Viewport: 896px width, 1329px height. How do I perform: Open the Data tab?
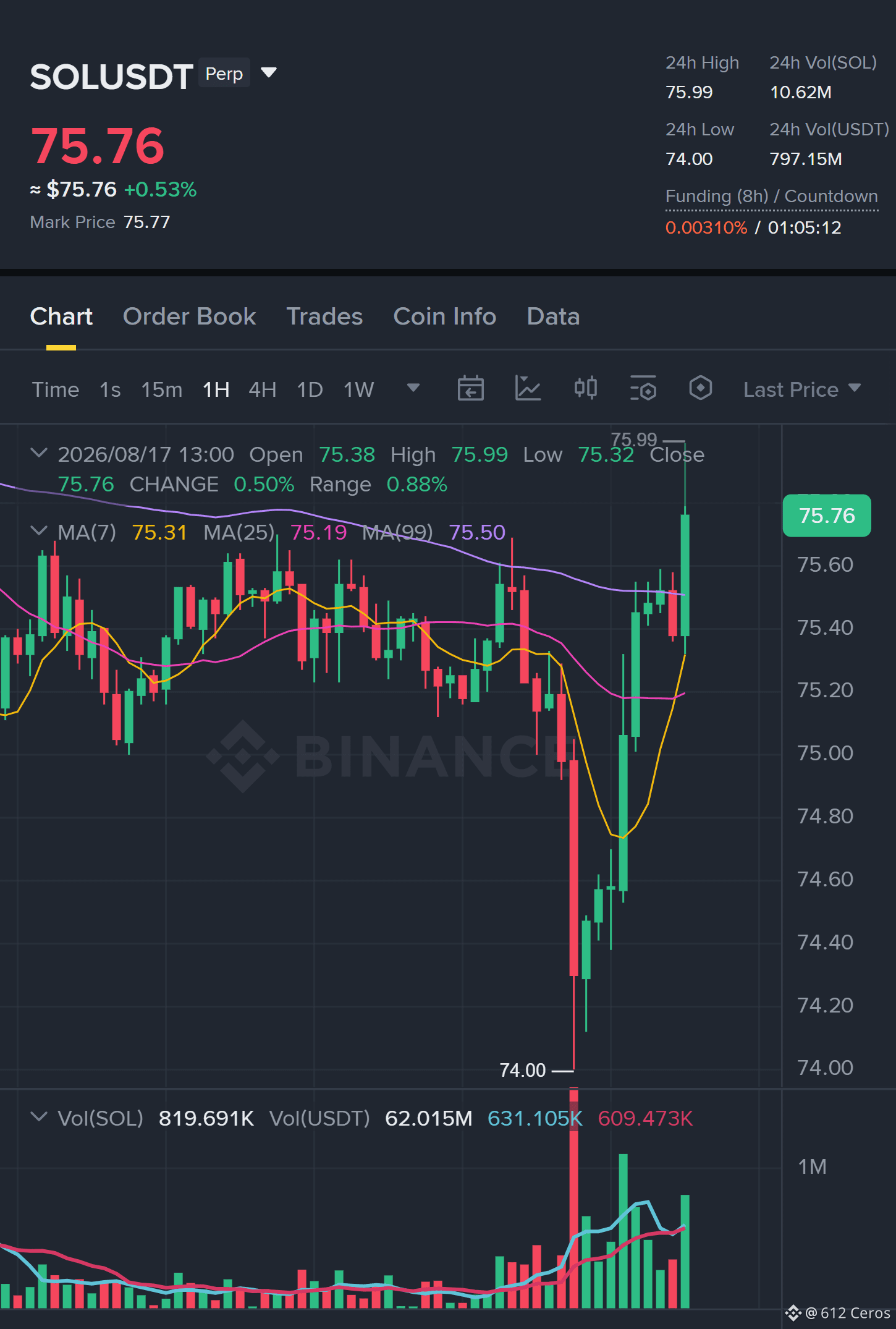click(553, 316)
